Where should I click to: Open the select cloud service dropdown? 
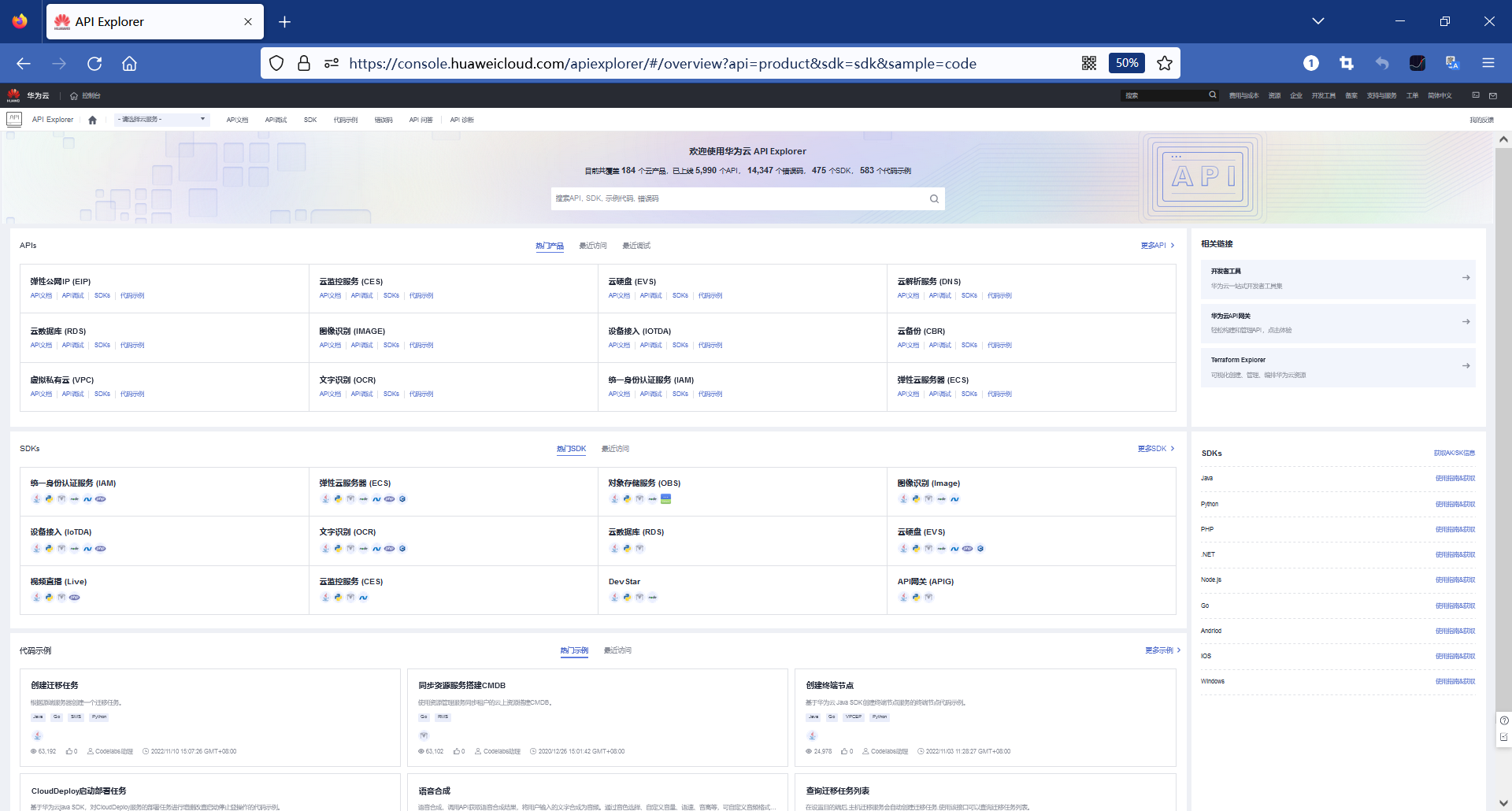[x=161, y=120]
